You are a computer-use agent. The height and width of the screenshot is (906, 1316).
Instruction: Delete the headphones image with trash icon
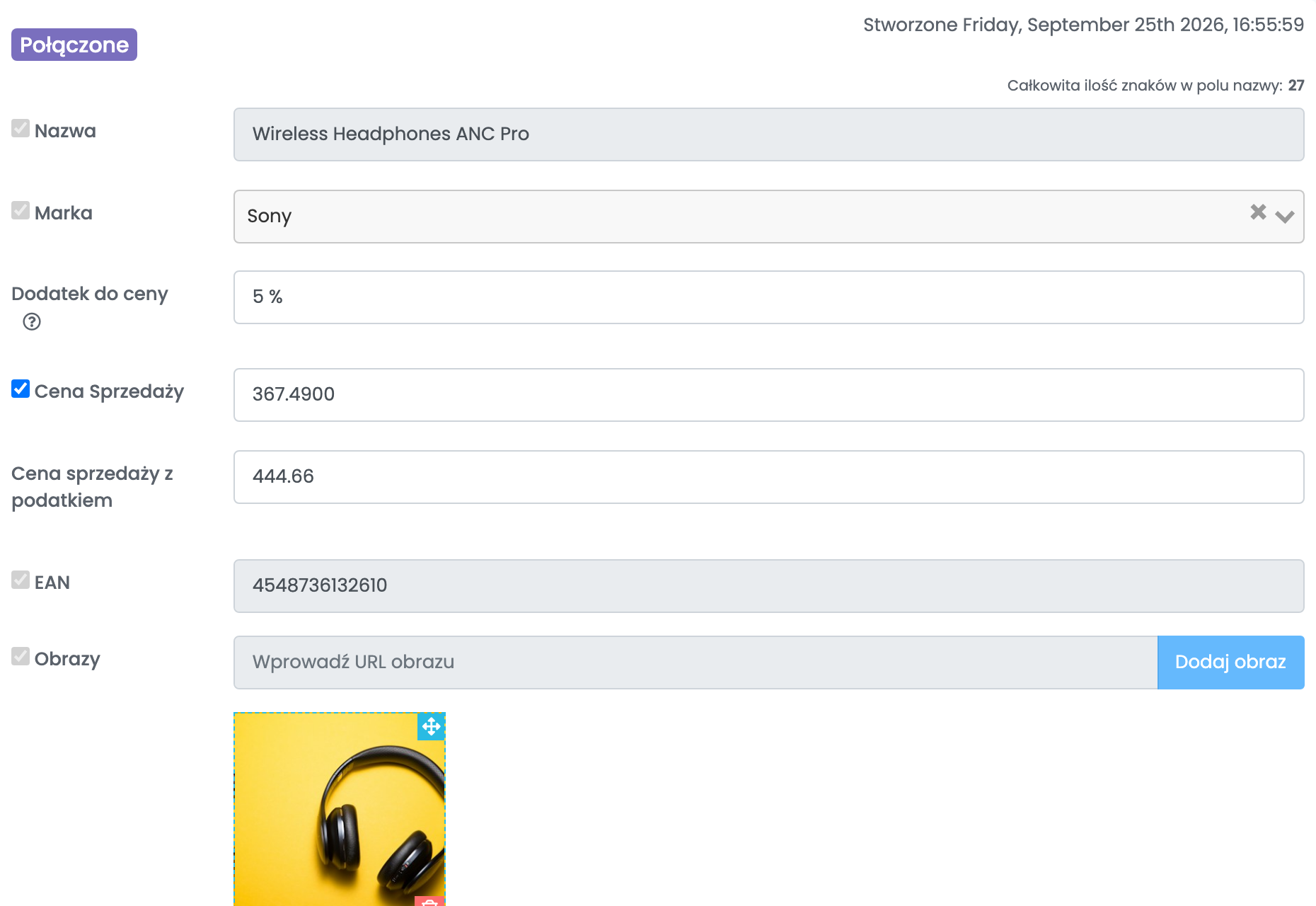coord(429,902)
